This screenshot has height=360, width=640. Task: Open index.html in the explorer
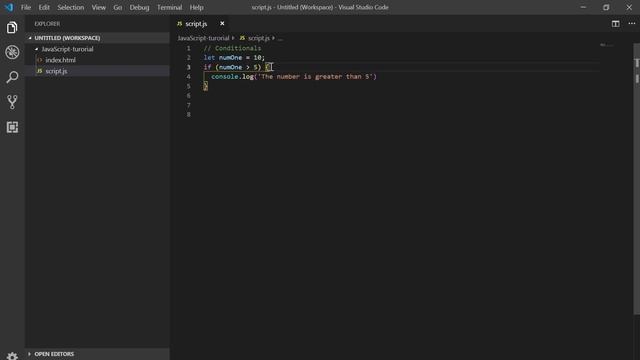pos(98,60)
